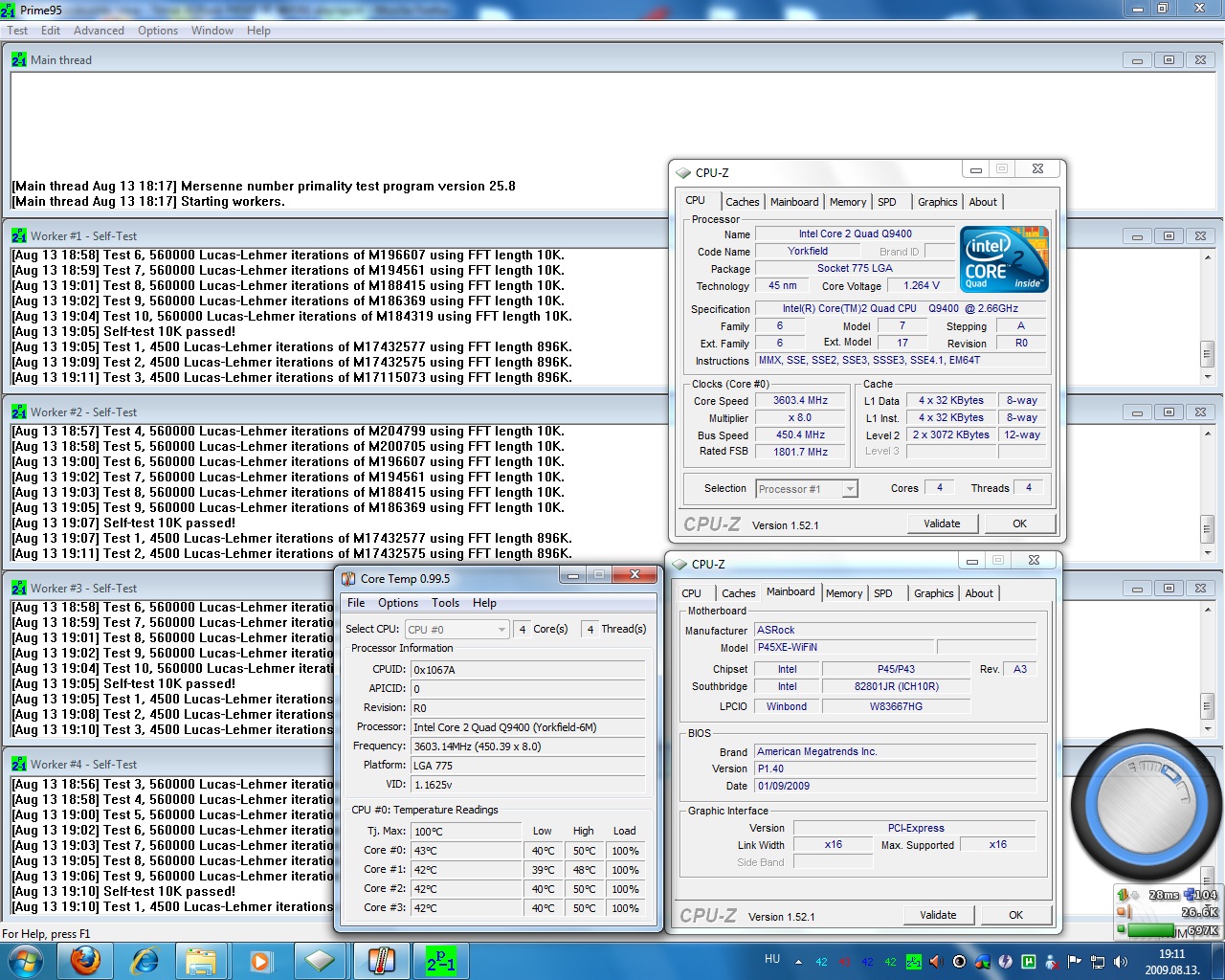Click Worker #1 scrollbar up arrow

(1208, 257)
